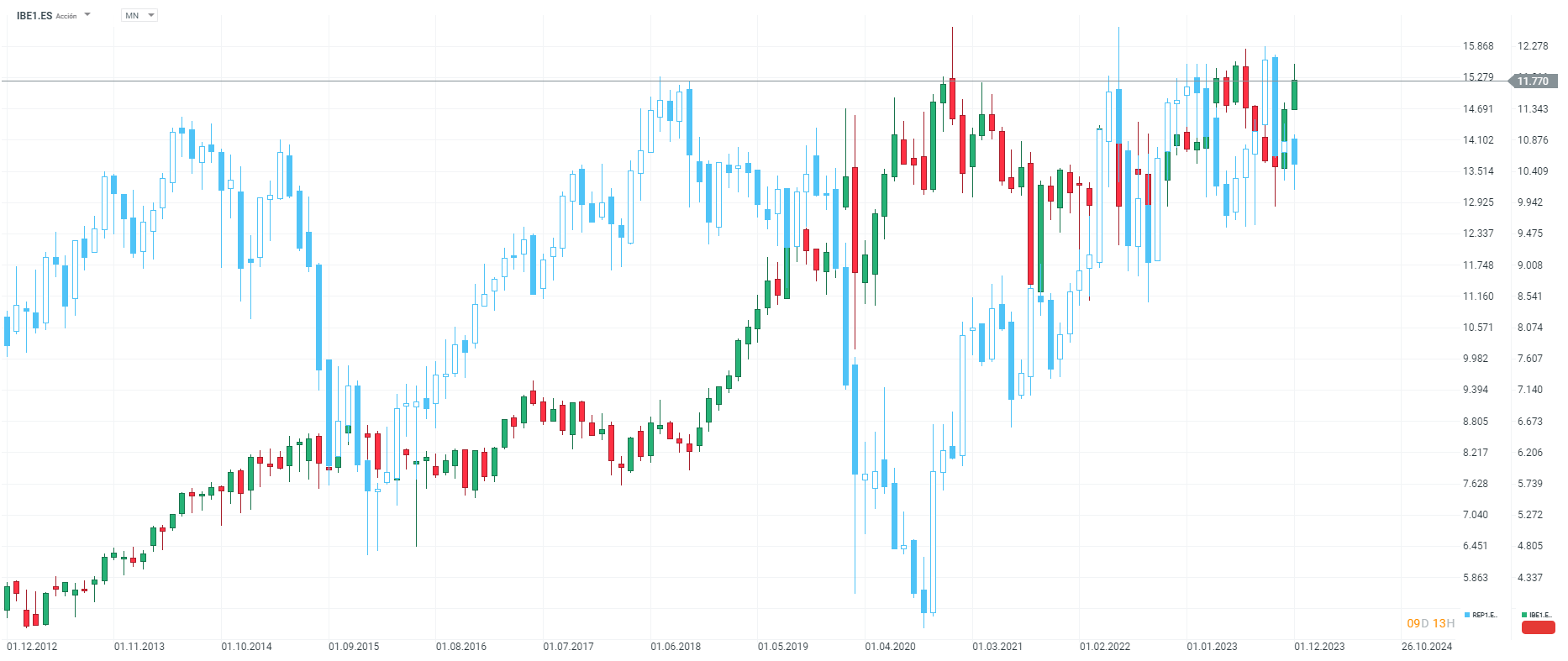This screenshot has width=1568, height=661.
Task: Open the MN timeframe dropdown
Action: click(139, 15)
